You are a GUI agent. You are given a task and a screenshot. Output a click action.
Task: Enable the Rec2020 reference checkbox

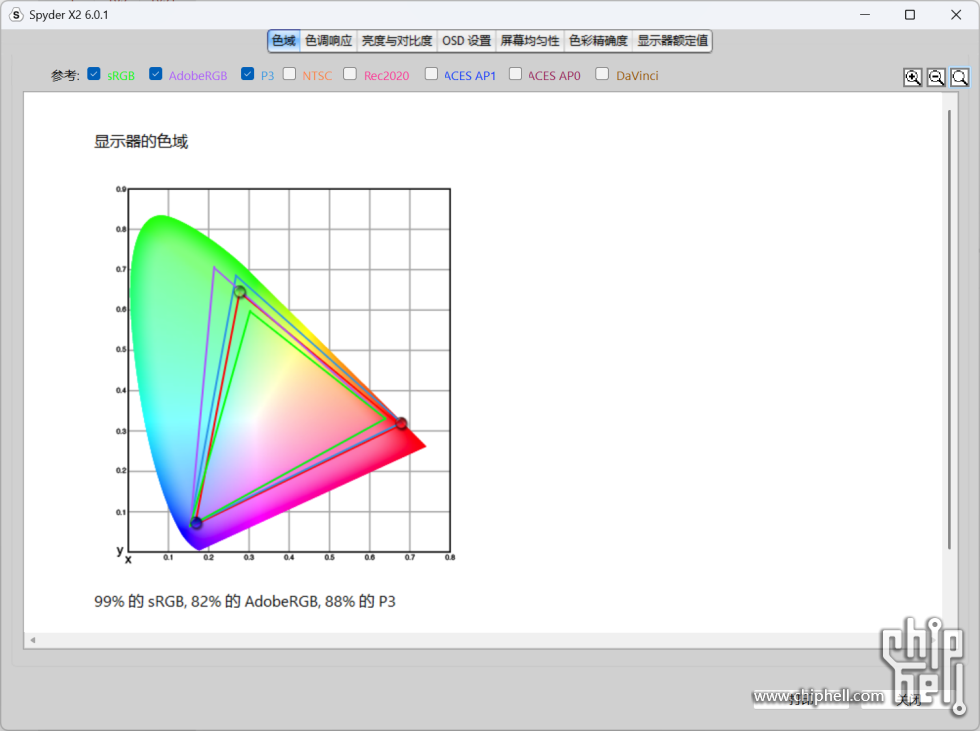coord(350,74)
